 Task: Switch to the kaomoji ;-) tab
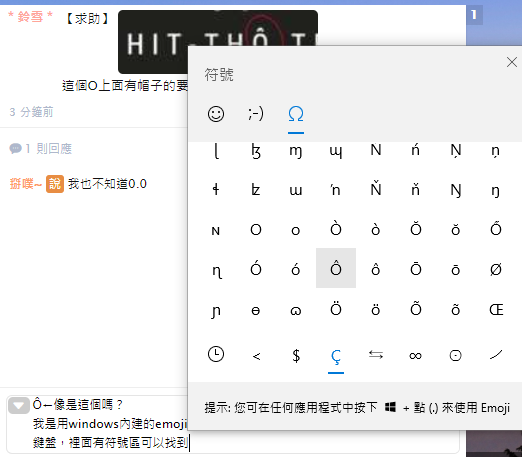point(256,114)
